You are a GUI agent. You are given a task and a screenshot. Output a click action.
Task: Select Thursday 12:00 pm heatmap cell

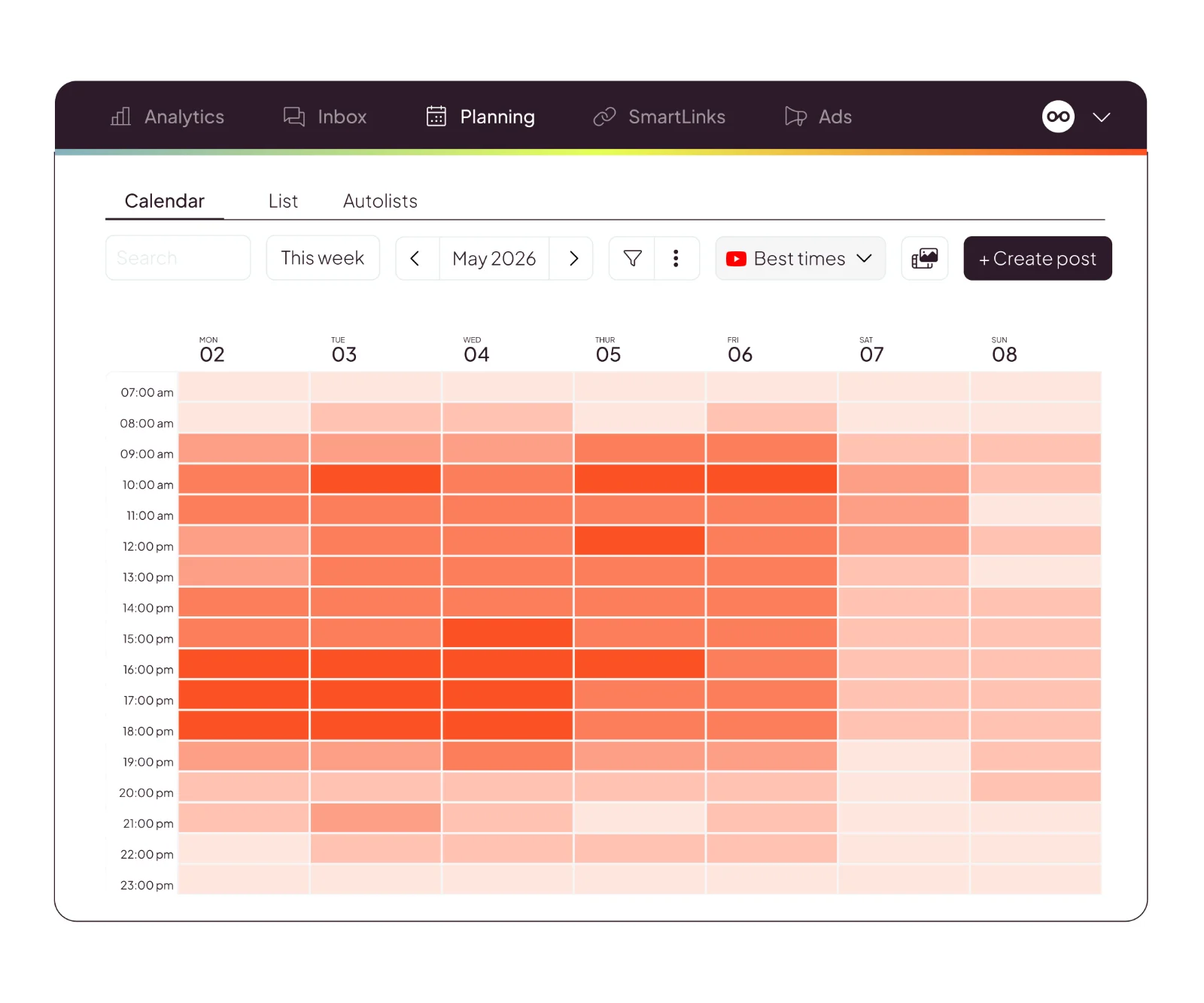pyautogui.click(x=640, y=540)
